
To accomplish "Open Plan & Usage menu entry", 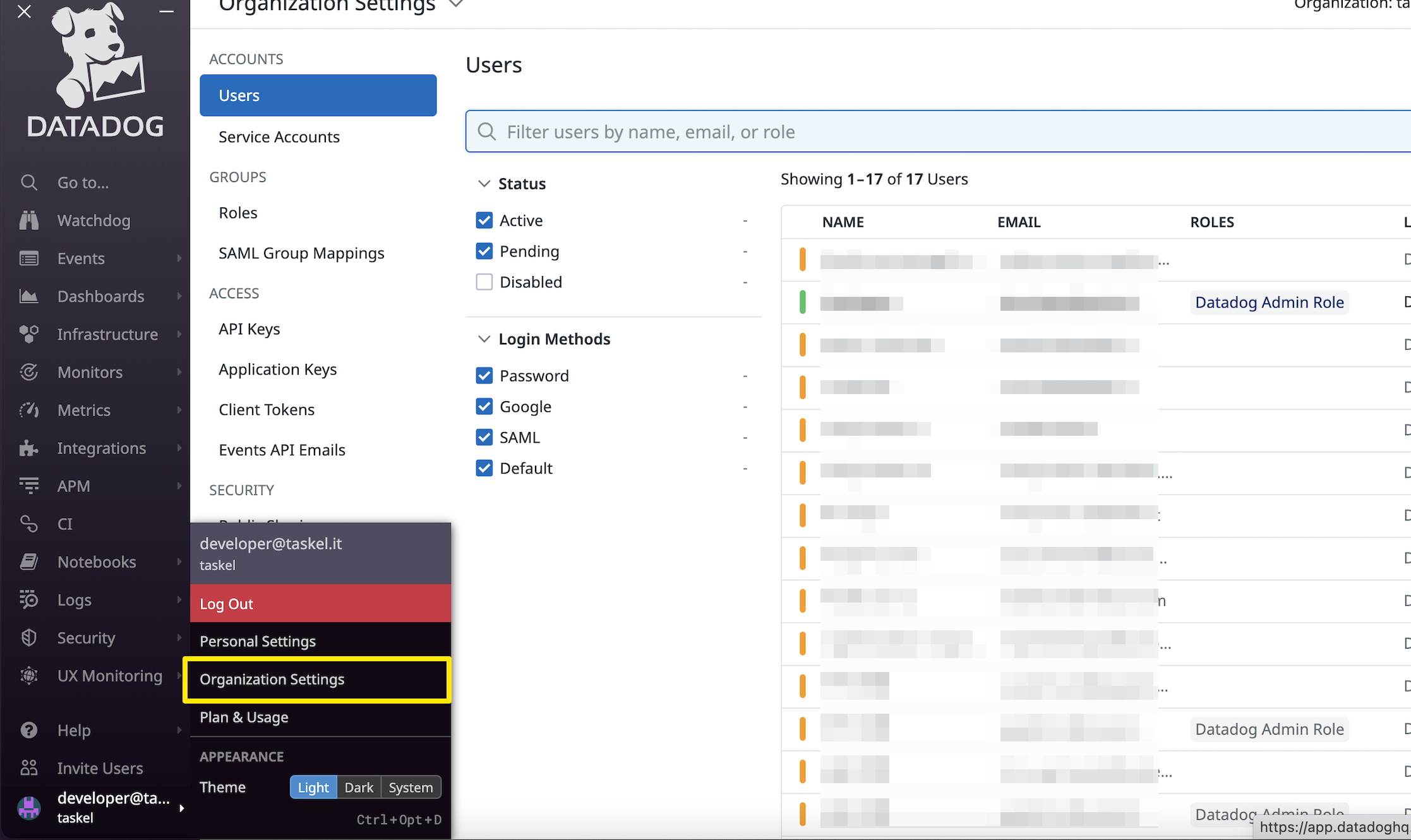I will pyautogui.click(x=244, y=717).
